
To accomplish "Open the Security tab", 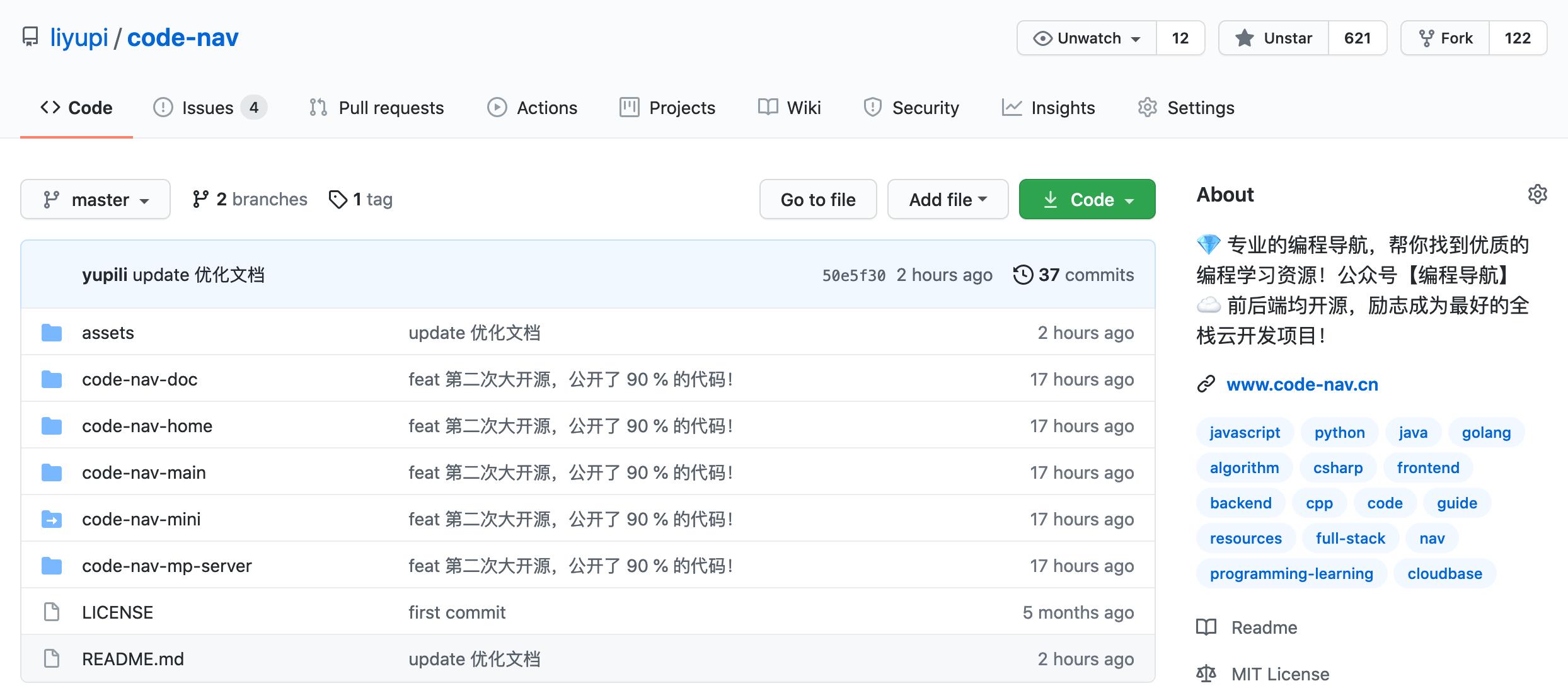I will (911, 108).
